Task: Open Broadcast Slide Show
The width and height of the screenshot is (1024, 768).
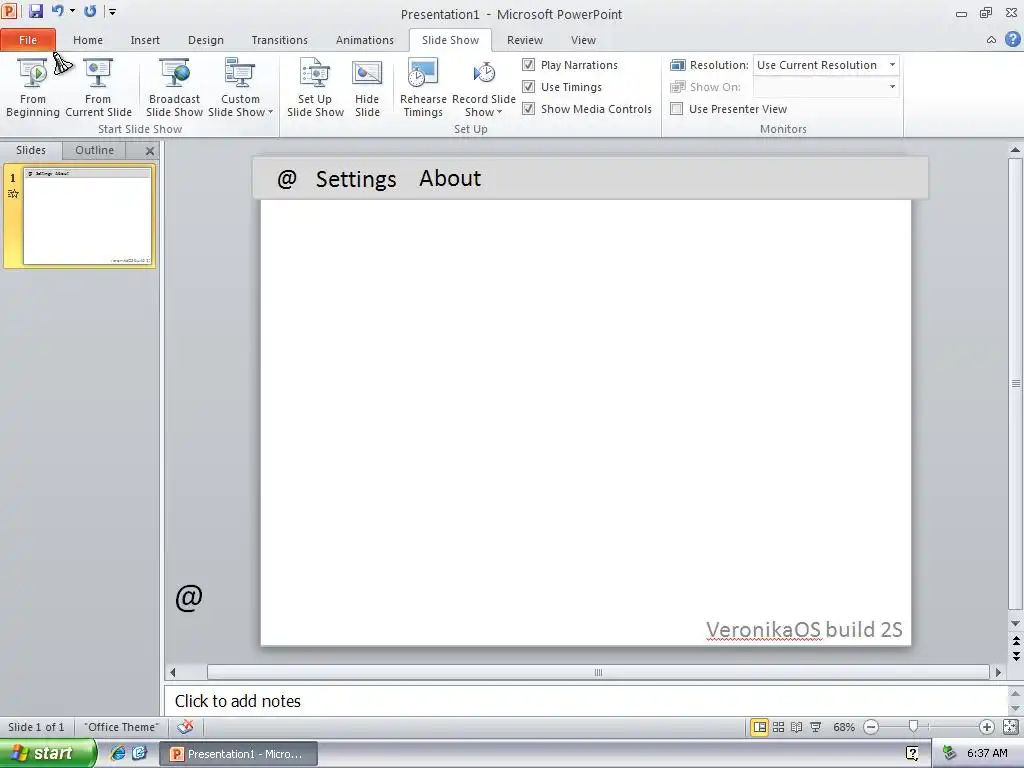Action: point(174,88)
